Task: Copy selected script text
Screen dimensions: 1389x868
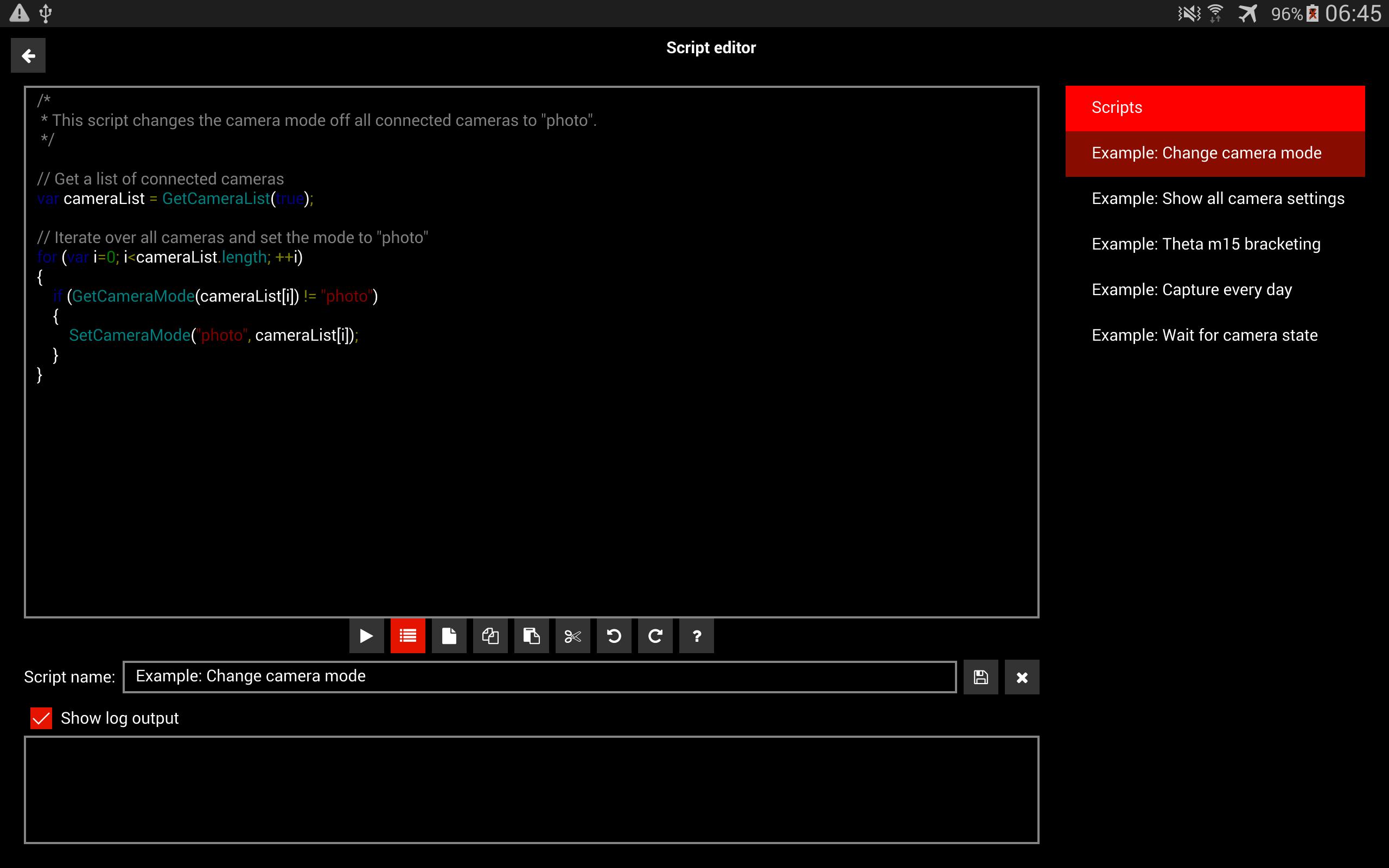Action: 490,636
